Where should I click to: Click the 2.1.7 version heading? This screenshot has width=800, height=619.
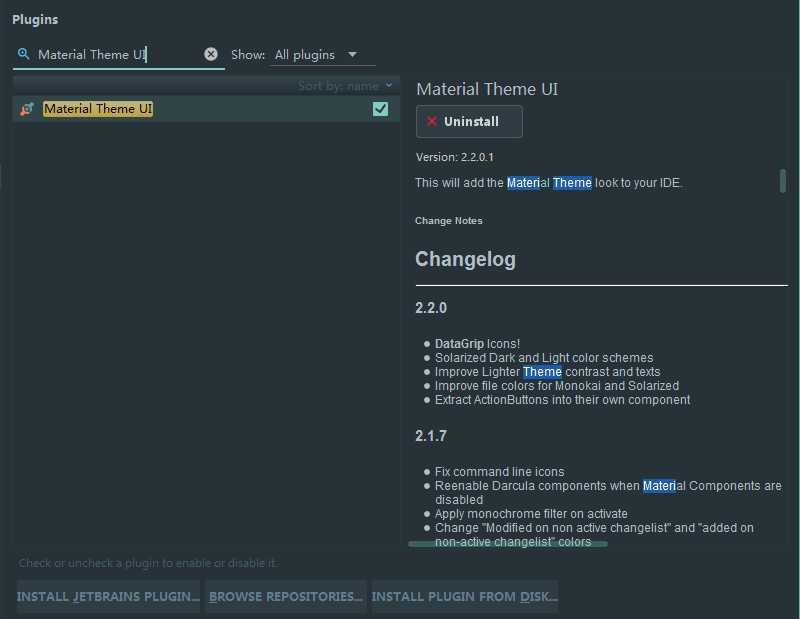click(x=431, y=436)
